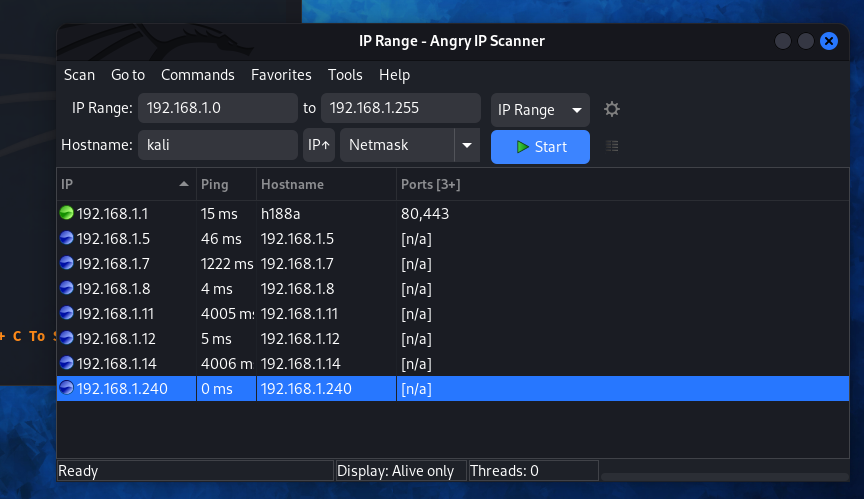
Task: Click the start IP field 192.168.1.0
Action: [218, 108]
